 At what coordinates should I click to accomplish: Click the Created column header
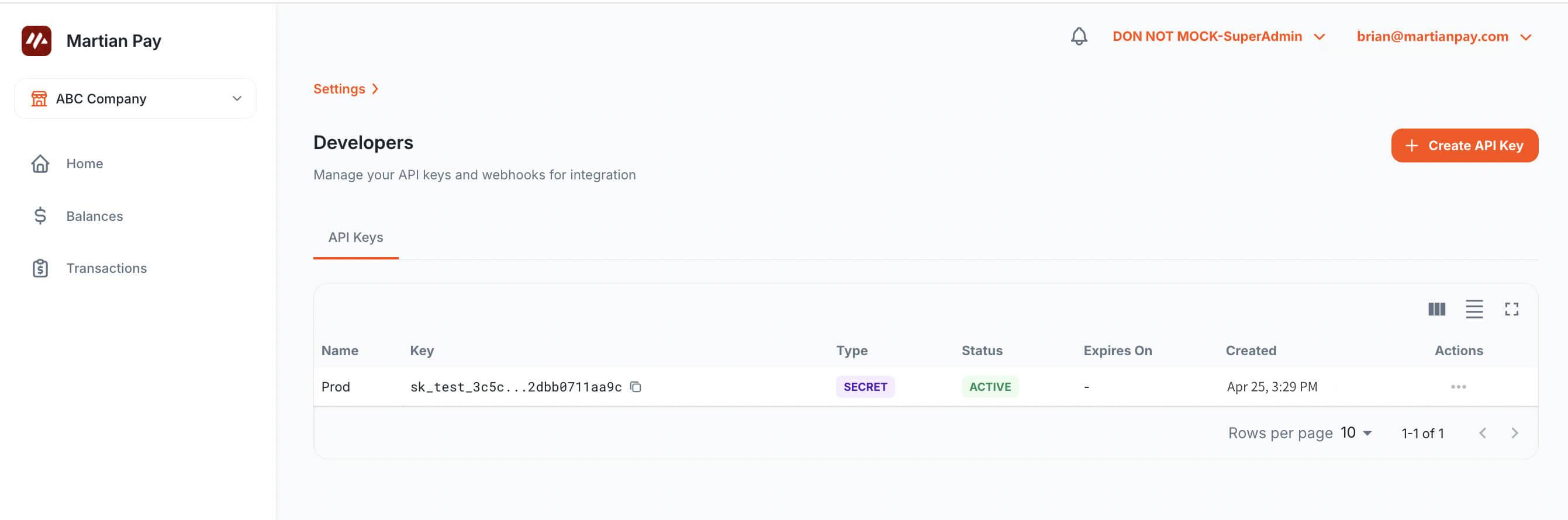pos(1251,351)
